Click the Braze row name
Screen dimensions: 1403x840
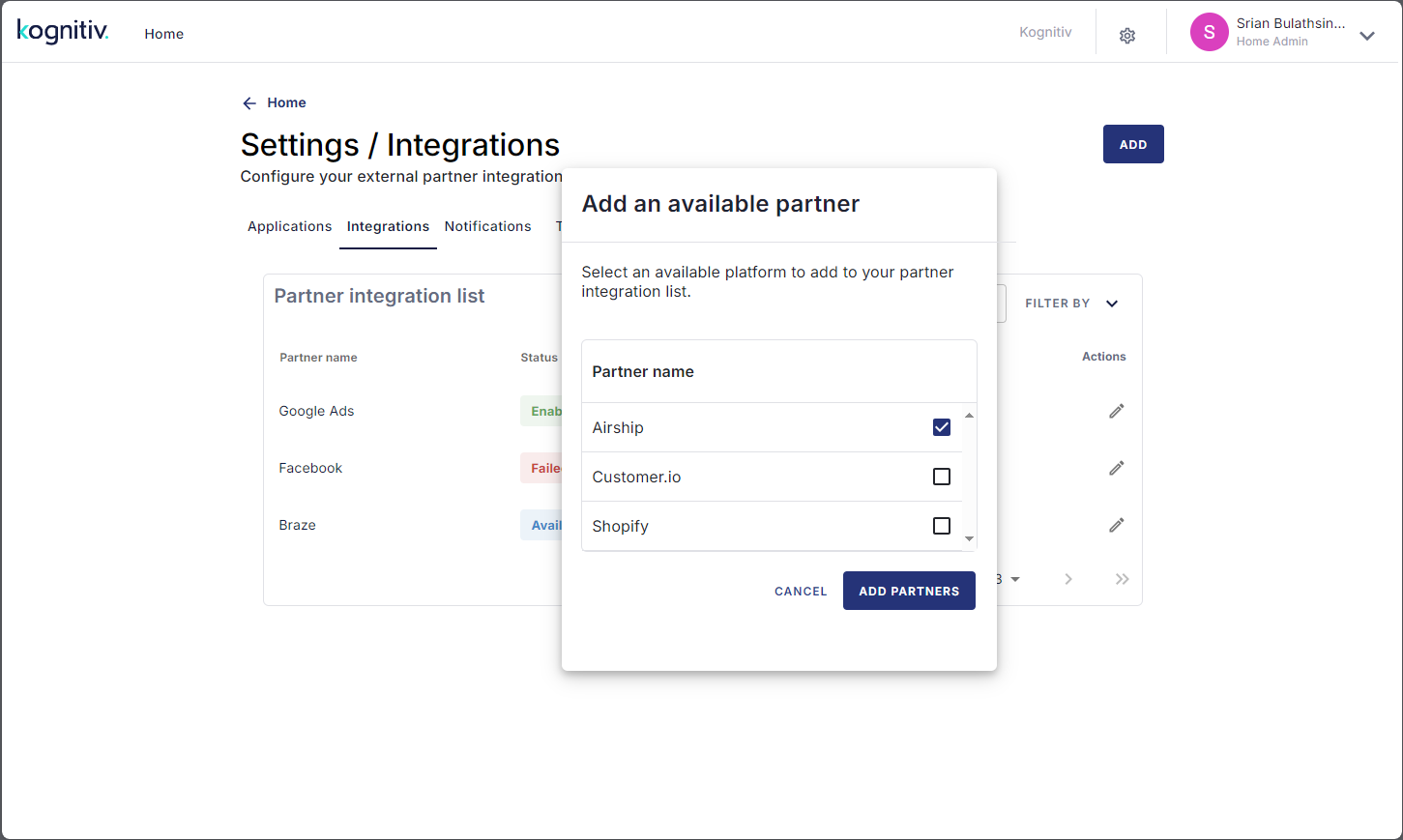297,525
